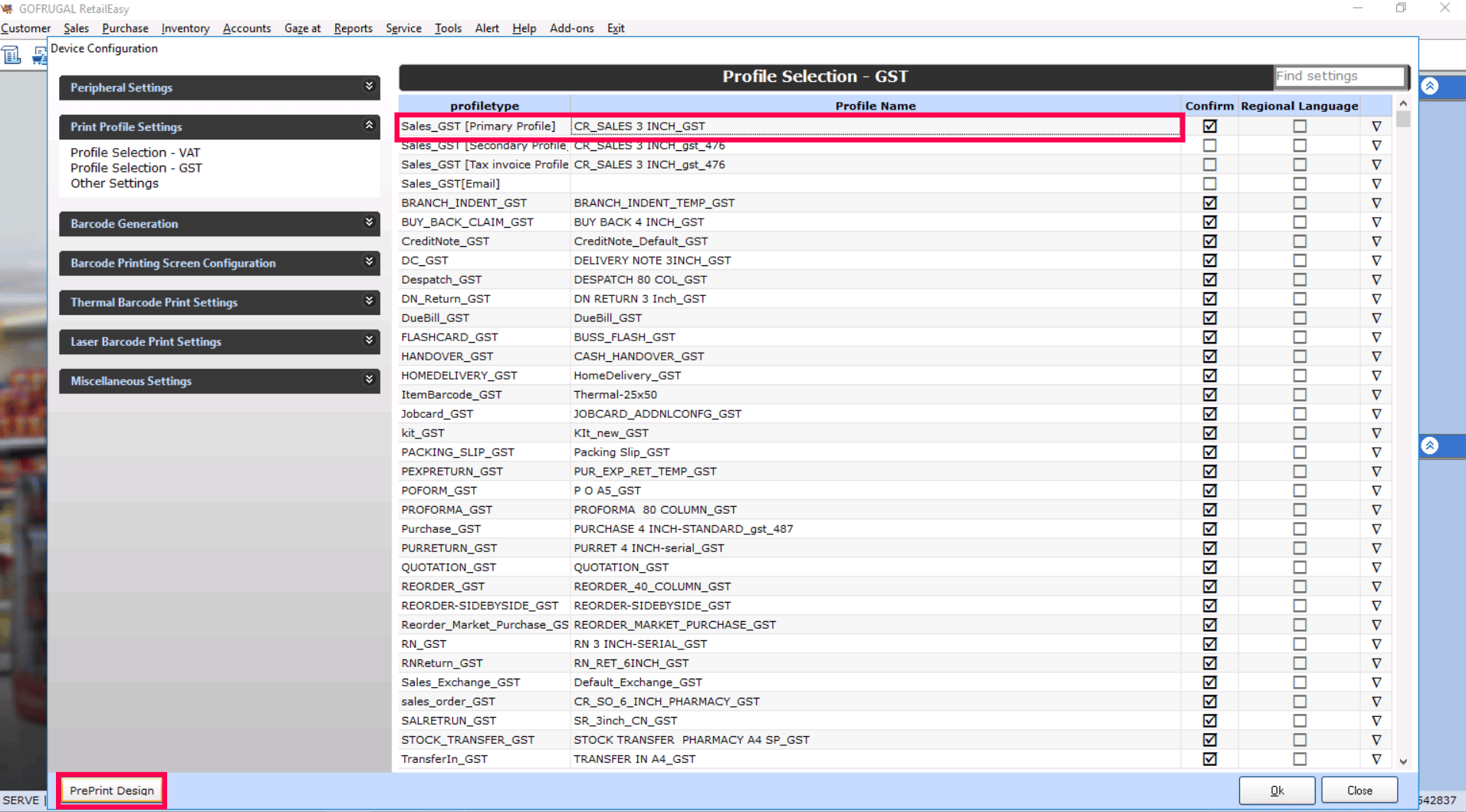This screenshot has height=812, width=1466.
Task: Open dropdown arrow for RN_GST row
Action: pyautogui.click(x=1376, y=644)
